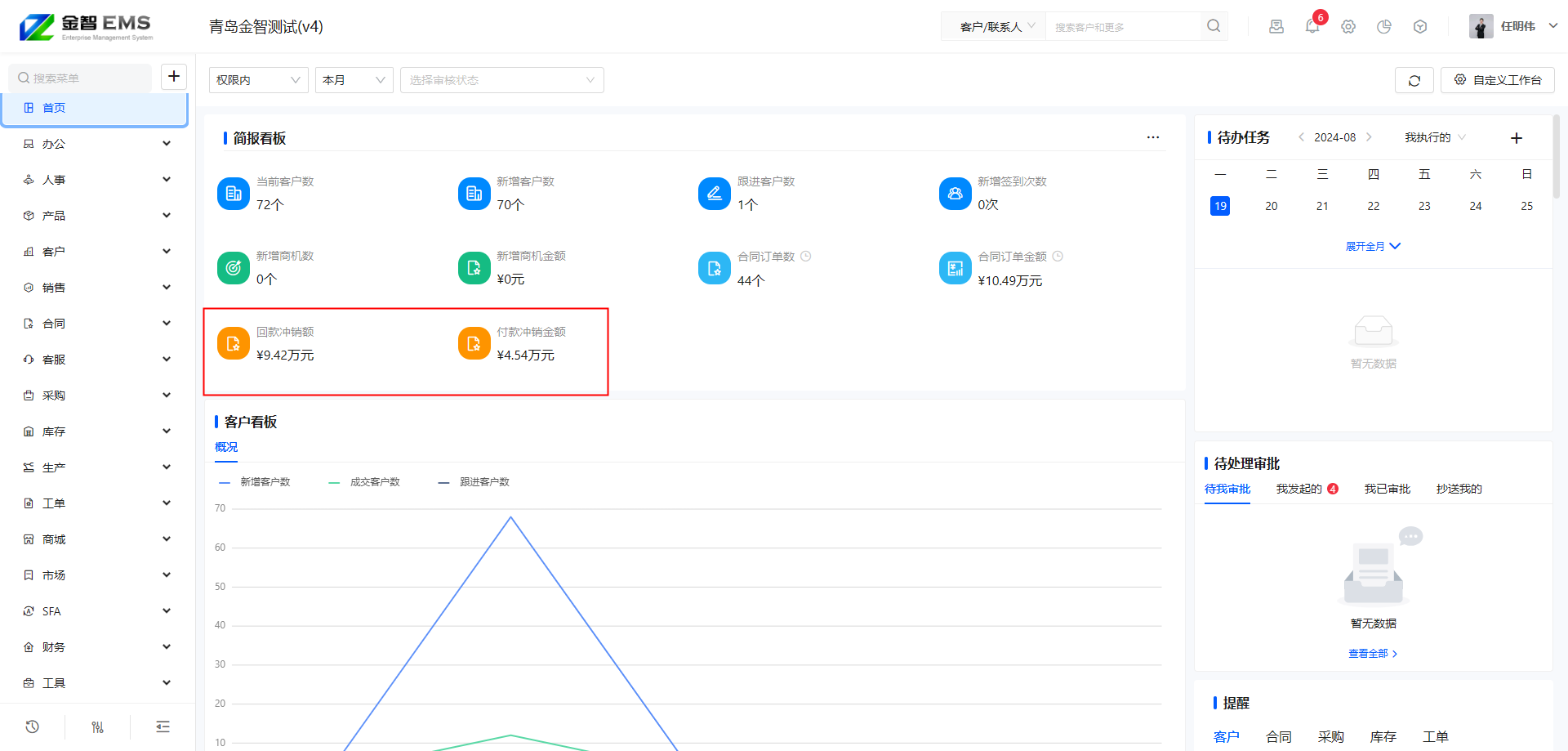
Task: Select the 概况 tab in 客户看板
Action: click(x=226, y=447)
